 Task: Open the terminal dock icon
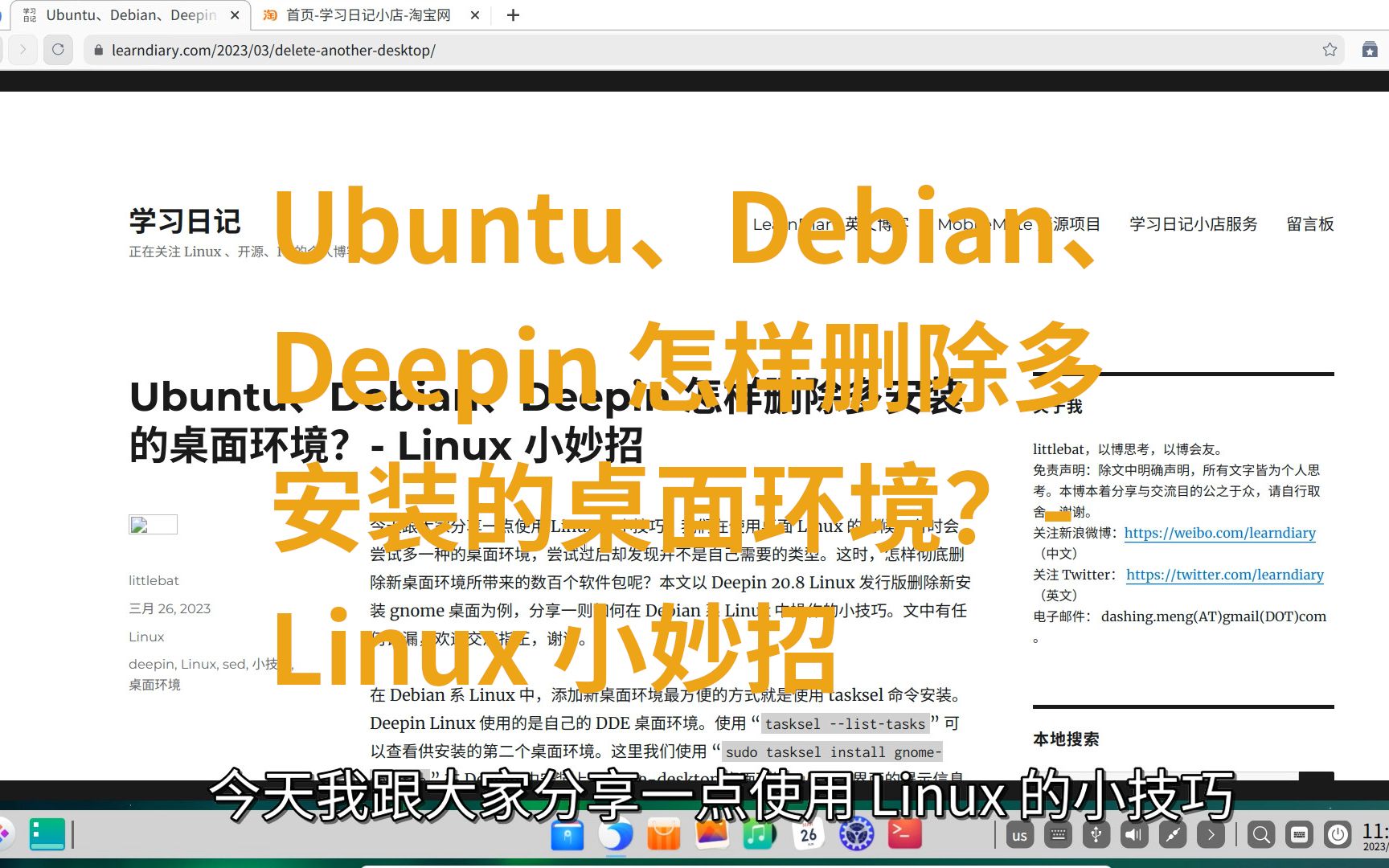(904, 834)
